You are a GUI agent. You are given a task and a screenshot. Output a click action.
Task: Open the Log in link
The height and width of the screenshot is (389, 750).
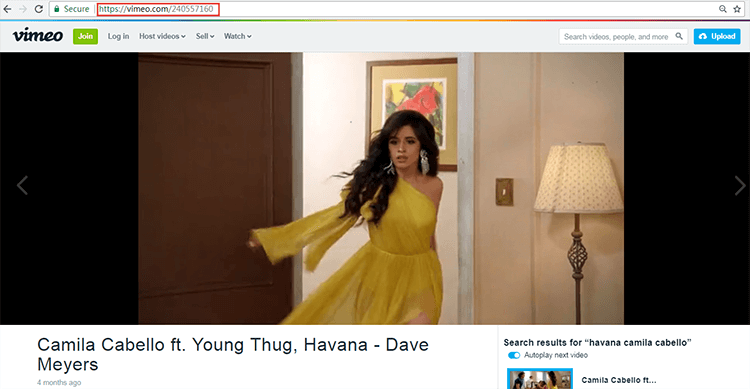pyautogui.click(x=118, y=36)
